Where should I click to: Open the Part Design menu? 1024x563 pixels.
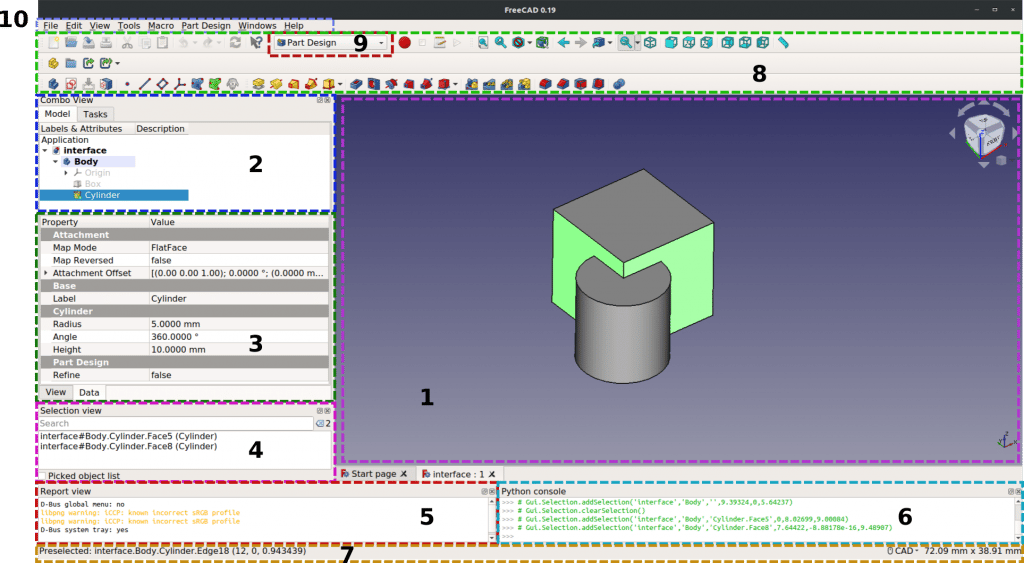pos(206,25)
